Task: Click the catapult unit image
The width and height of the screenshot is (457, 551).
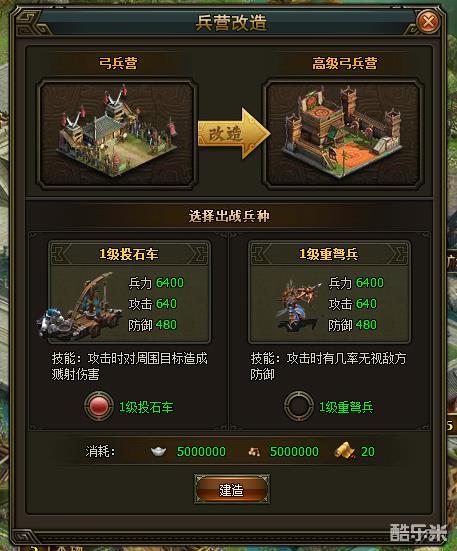Action: (80, 305)
